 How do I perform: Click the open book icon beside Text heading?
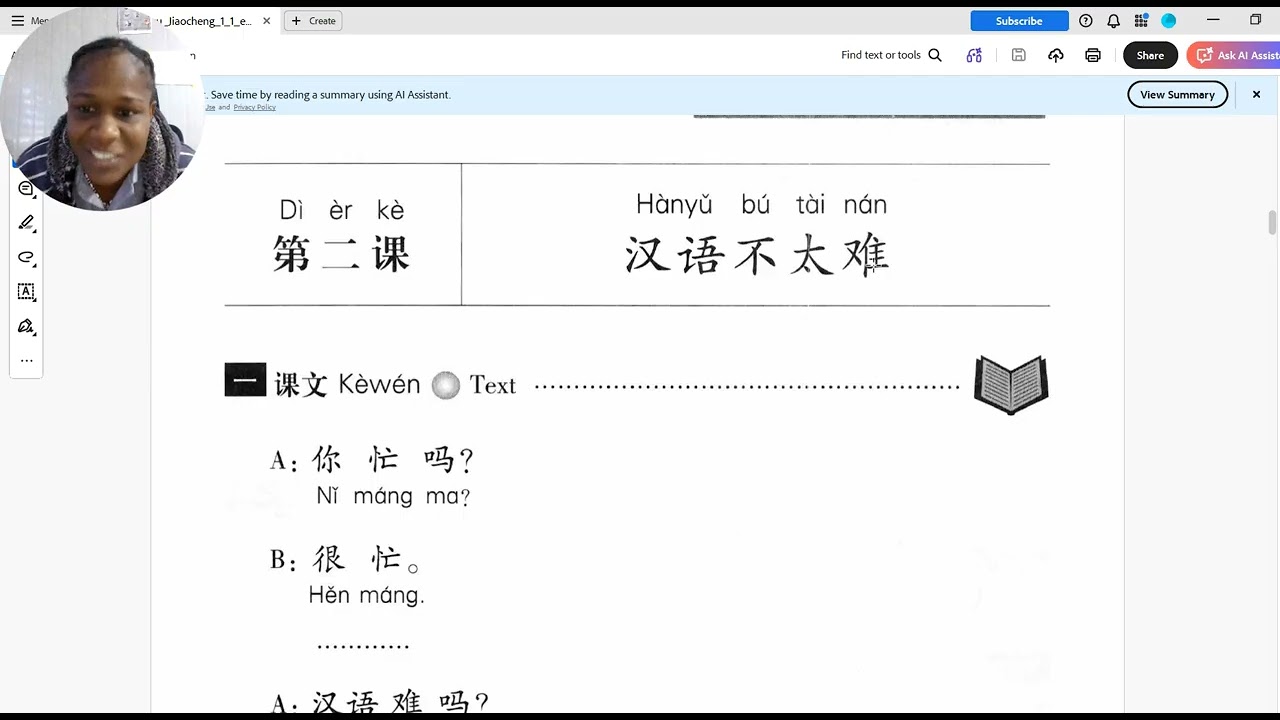pyautogui.click(x=1011, y=384)
